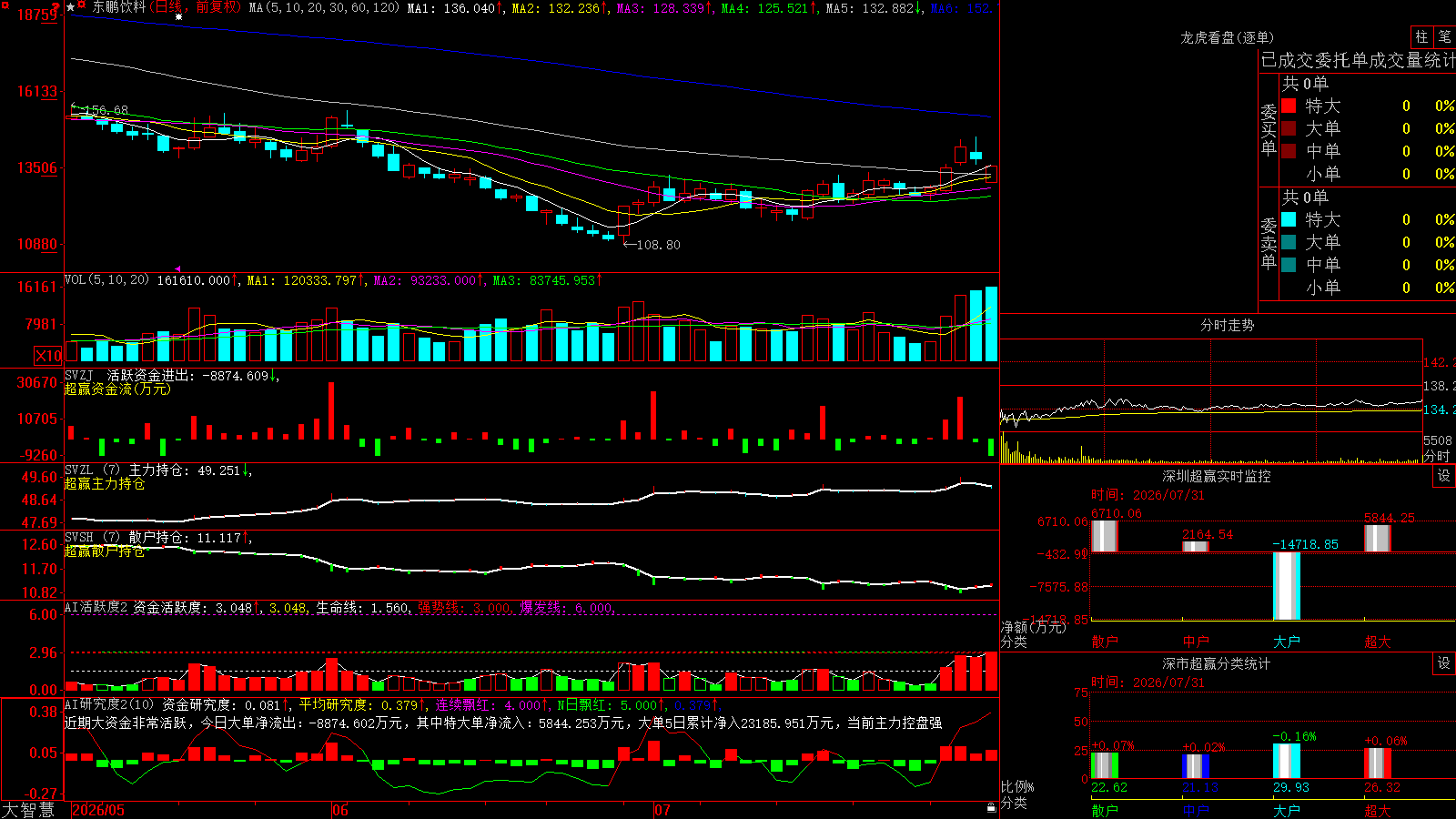Click the 大户 cyan bar in 分类统计
The width and height of the screenshot is (1456, 819).
tap(1287, 761)
